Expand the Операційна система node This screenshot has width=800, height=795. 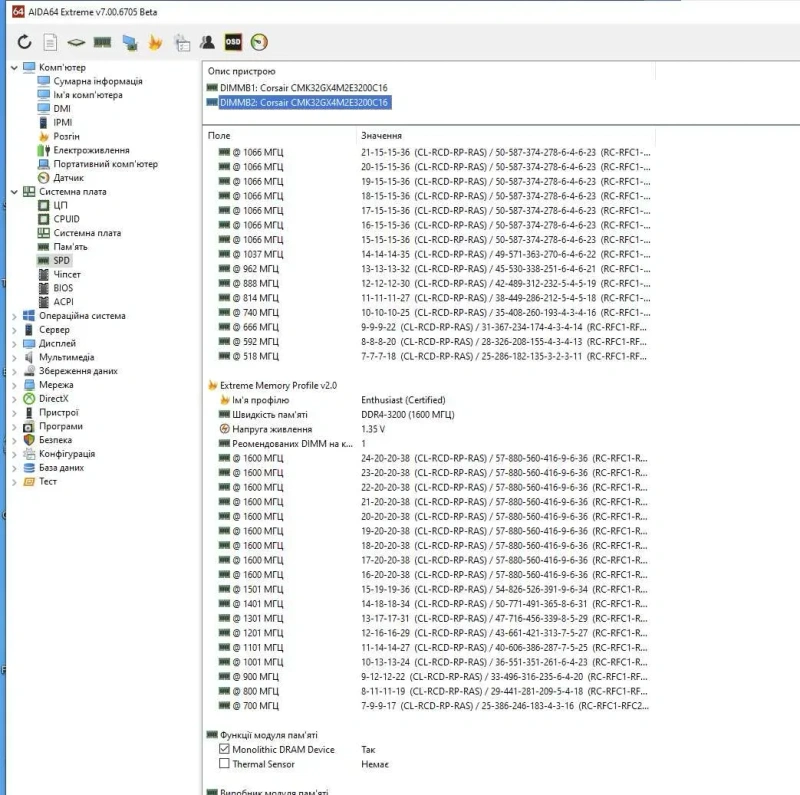[14, 316]
